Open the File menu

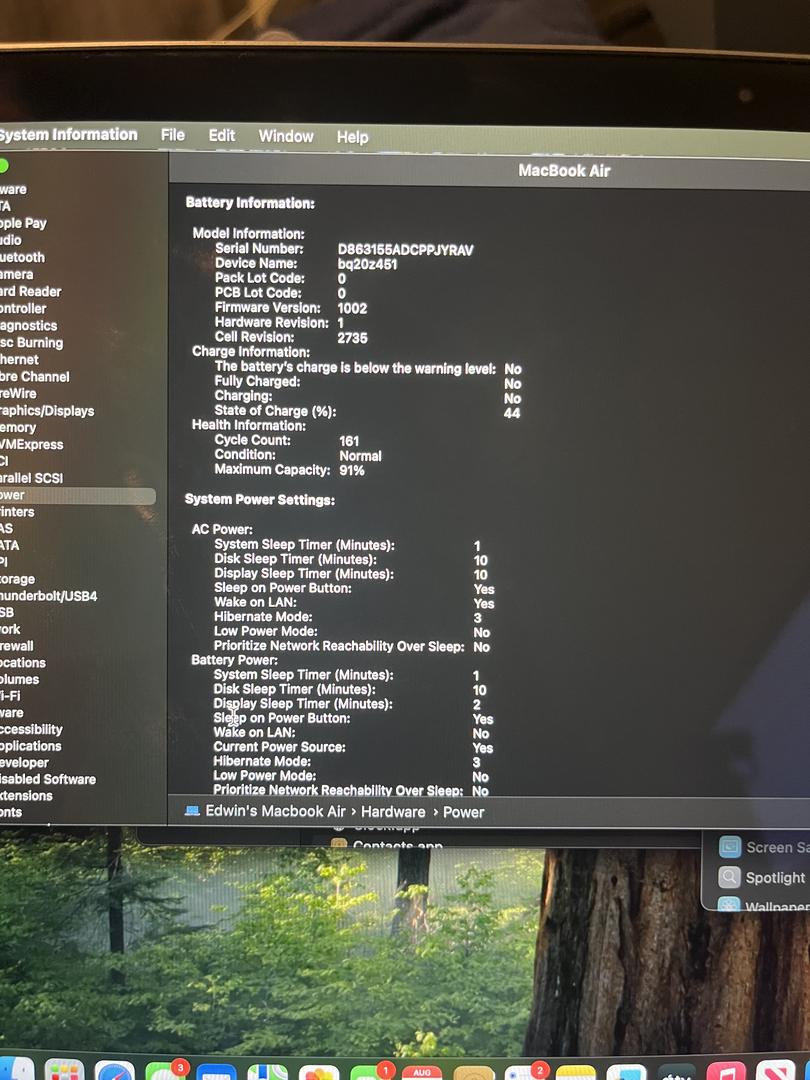(x=173, y=135)
